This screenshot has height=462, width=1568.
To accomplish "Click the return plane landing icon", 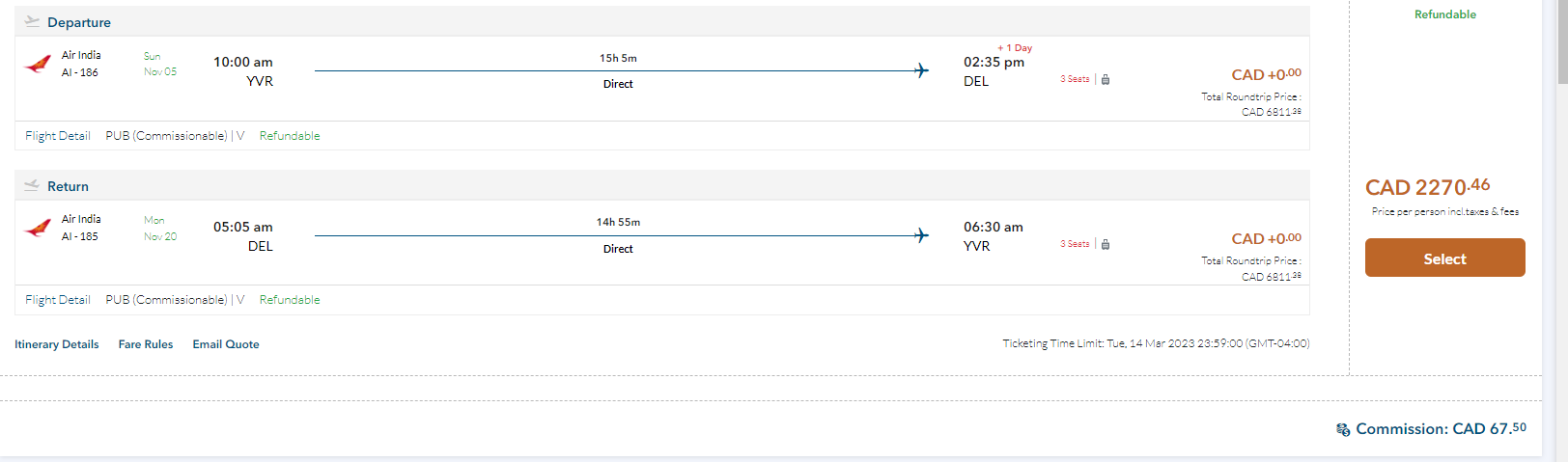I will click(32, 185).
